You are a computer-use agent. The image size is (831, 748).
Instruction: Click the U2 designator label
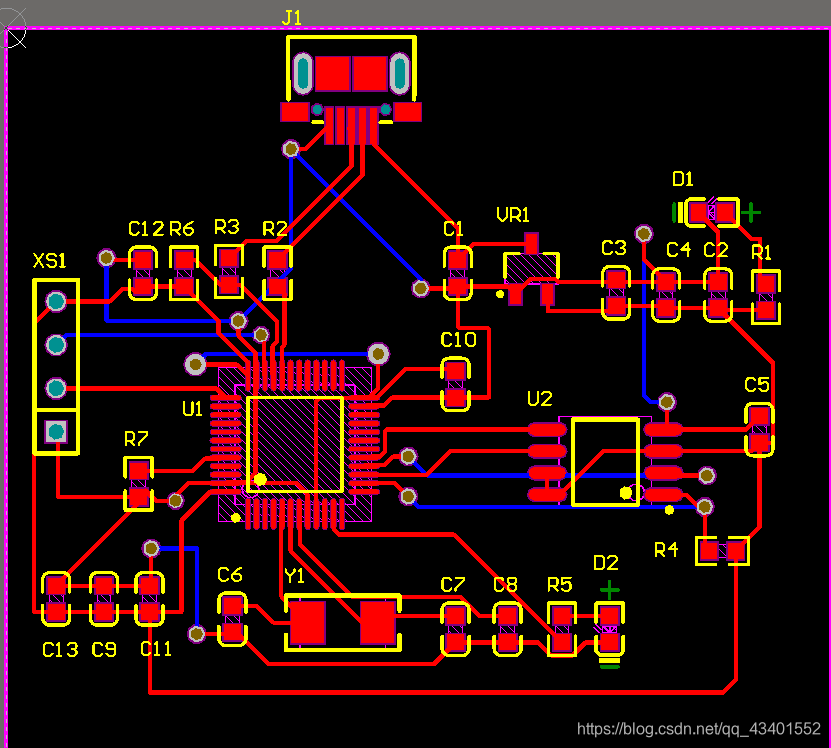coord(540,399)
